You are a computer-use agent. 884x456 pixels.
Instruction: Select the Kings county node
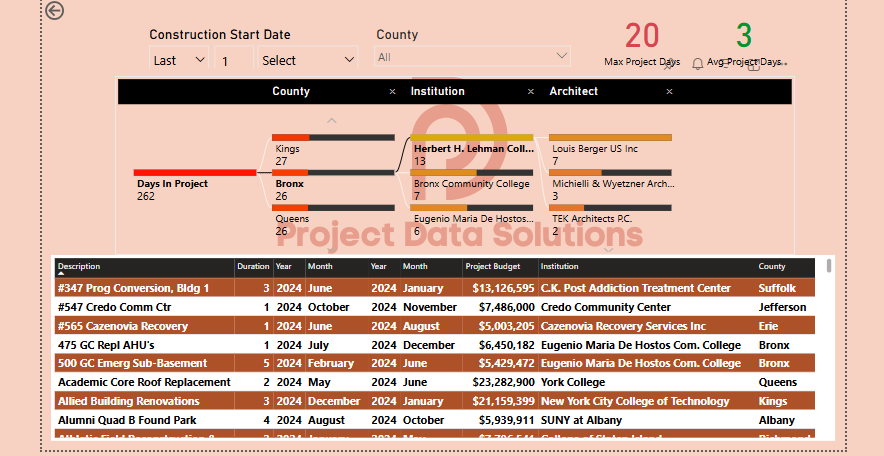[333, 150]
